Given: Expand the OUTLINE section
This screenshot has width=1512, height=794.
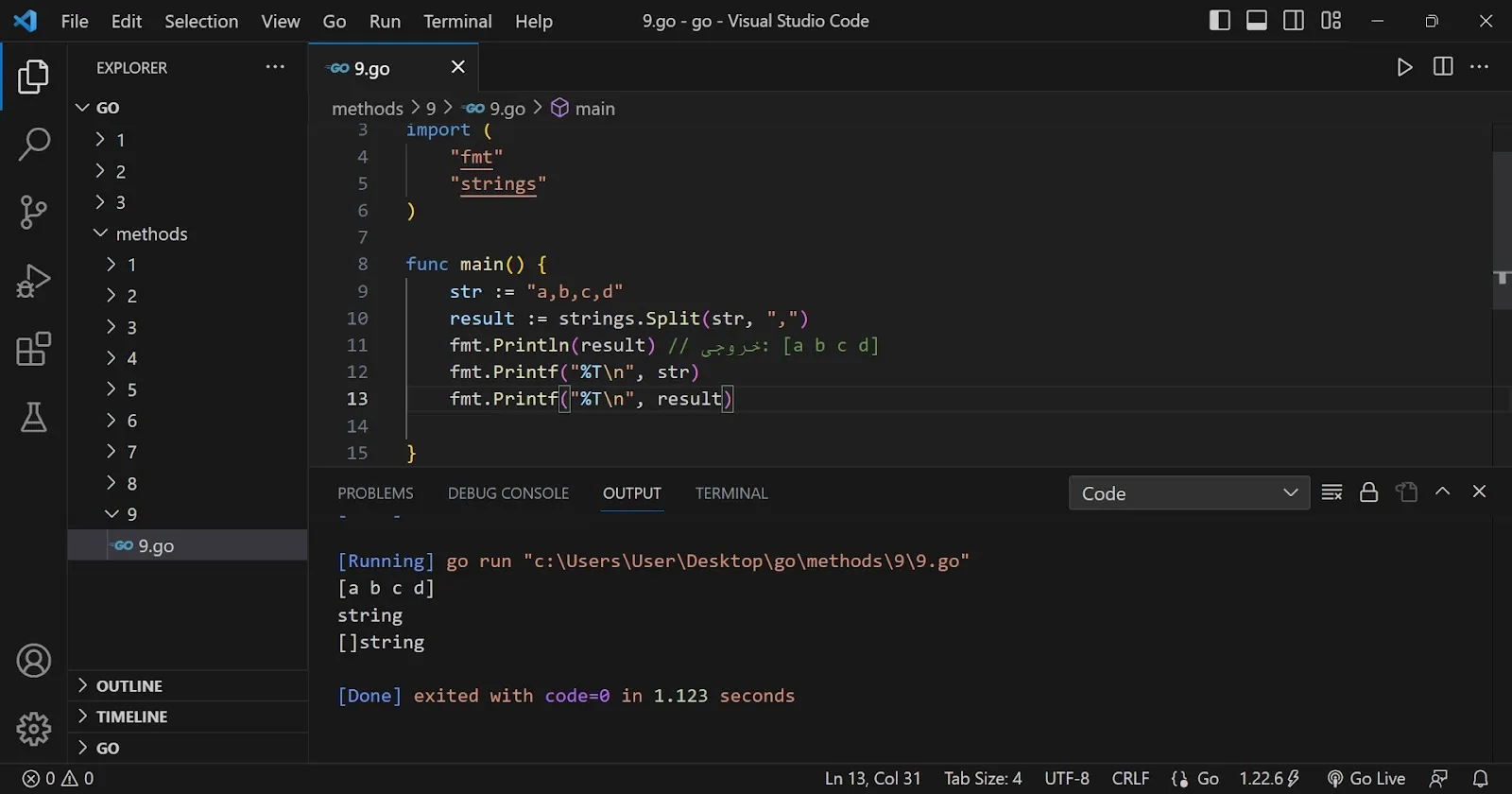Looking at the screenshot, I should pos(188,686).
